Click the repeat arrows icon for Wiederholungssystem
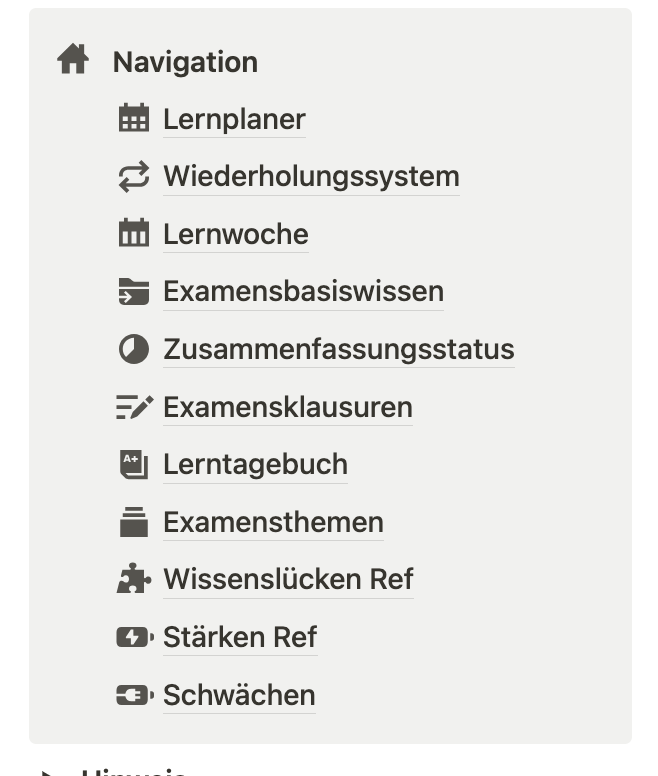 tap(133, 177)
